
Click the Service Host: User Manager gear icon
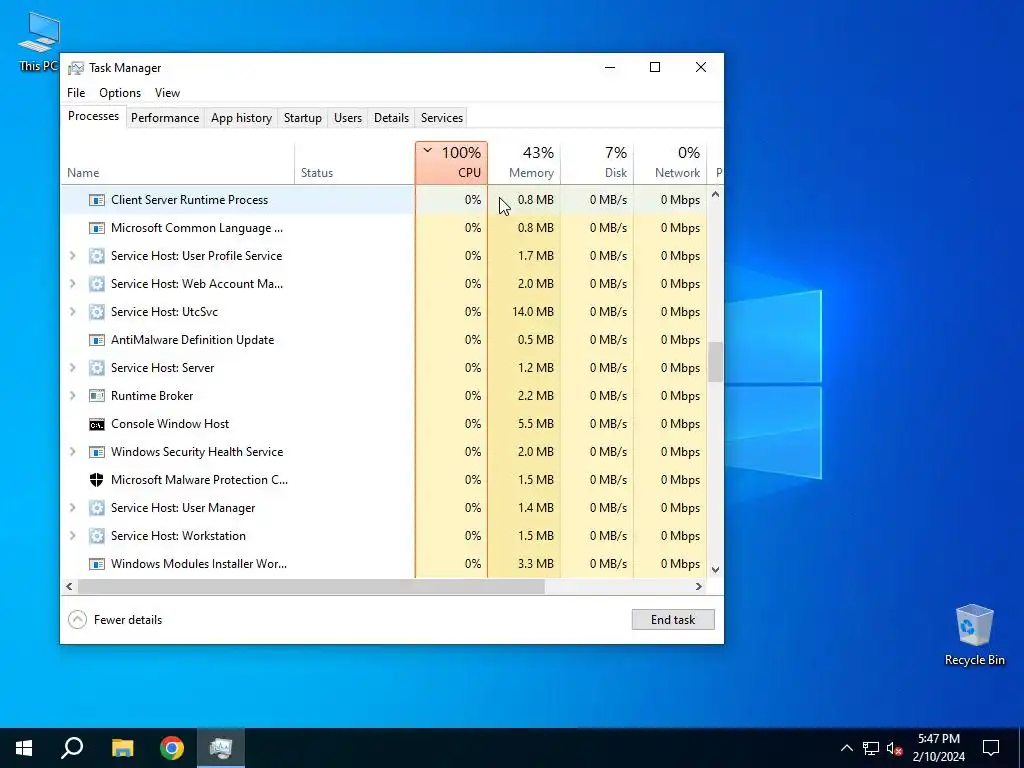(x=97, y=508)
